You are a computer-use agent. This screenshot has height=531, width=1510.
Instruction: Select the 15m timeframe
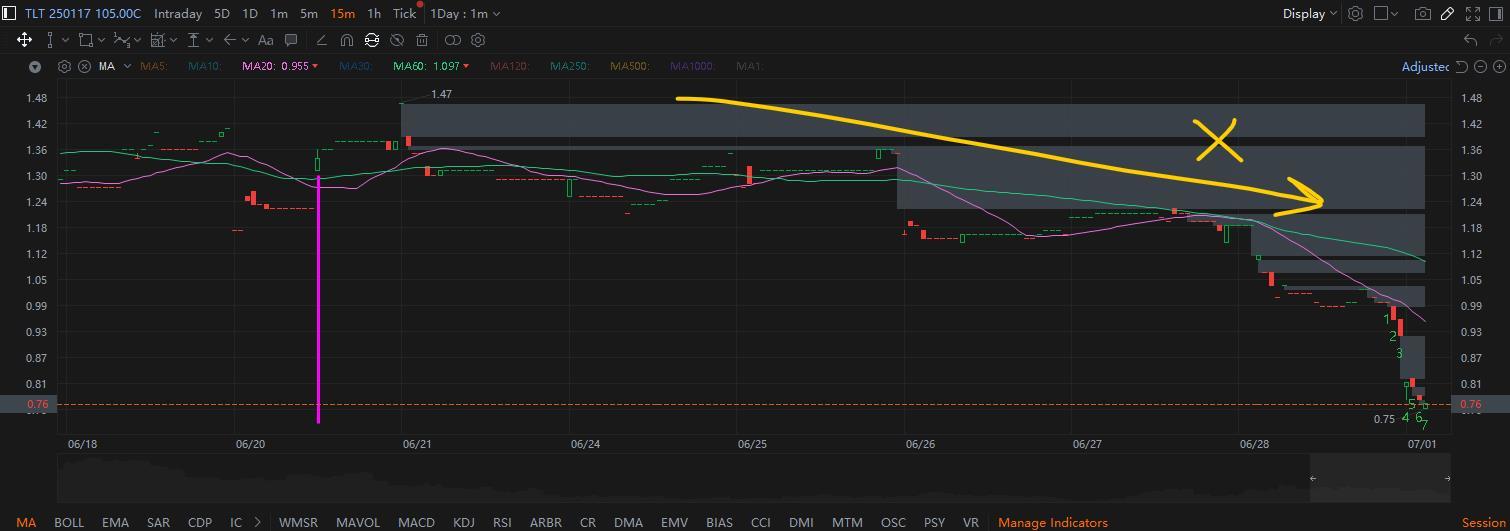342,14
